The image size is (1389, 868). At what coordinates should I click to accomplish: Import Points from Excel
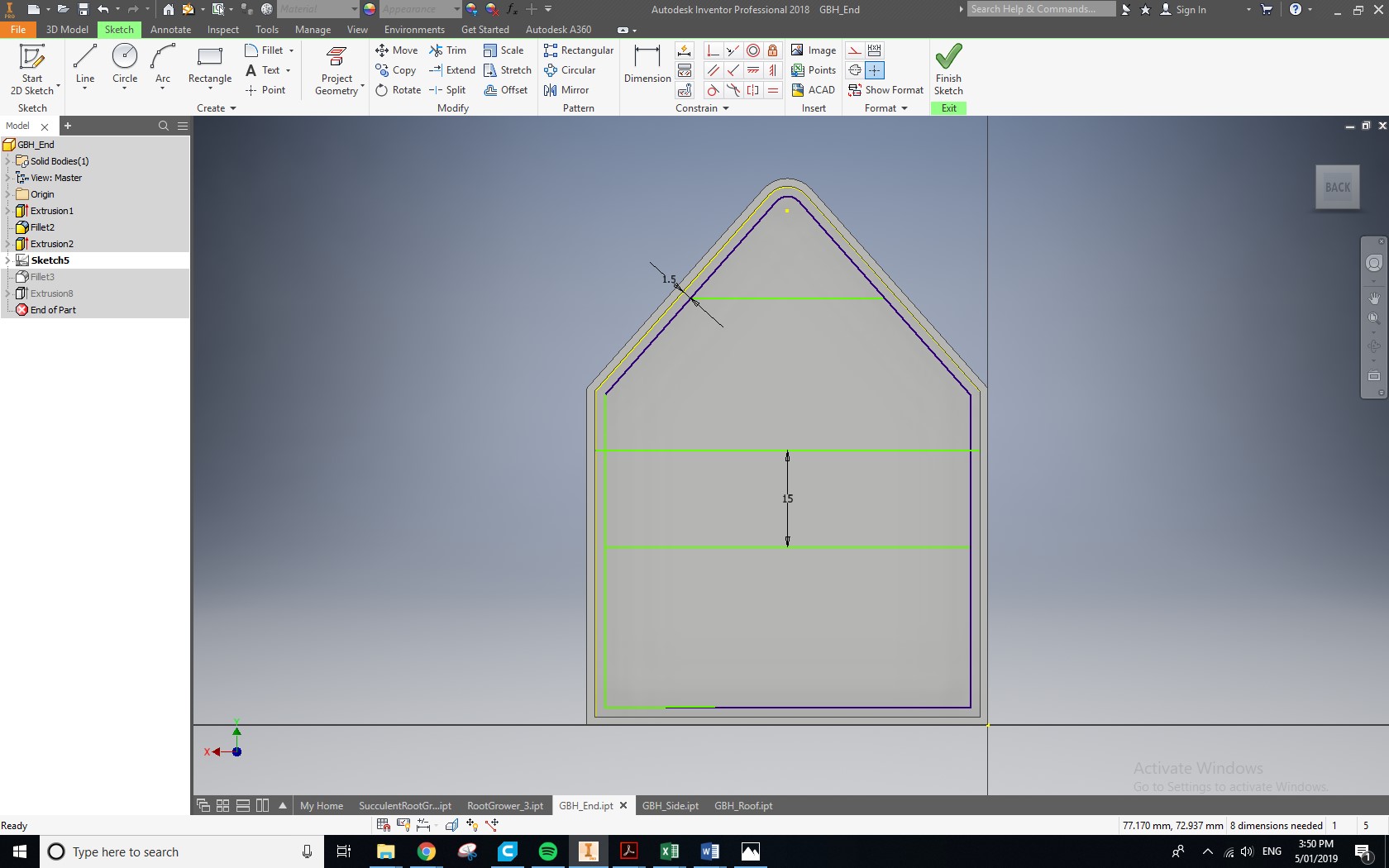tap(814, 70)
